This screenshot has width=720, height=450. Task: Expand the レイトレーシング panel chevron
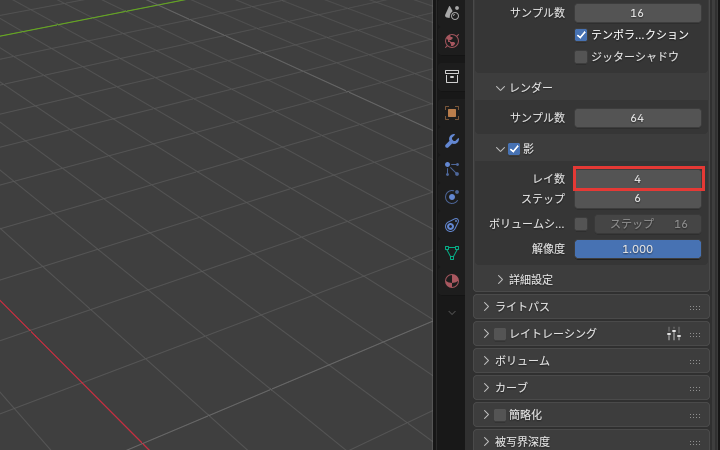[486, 334]
